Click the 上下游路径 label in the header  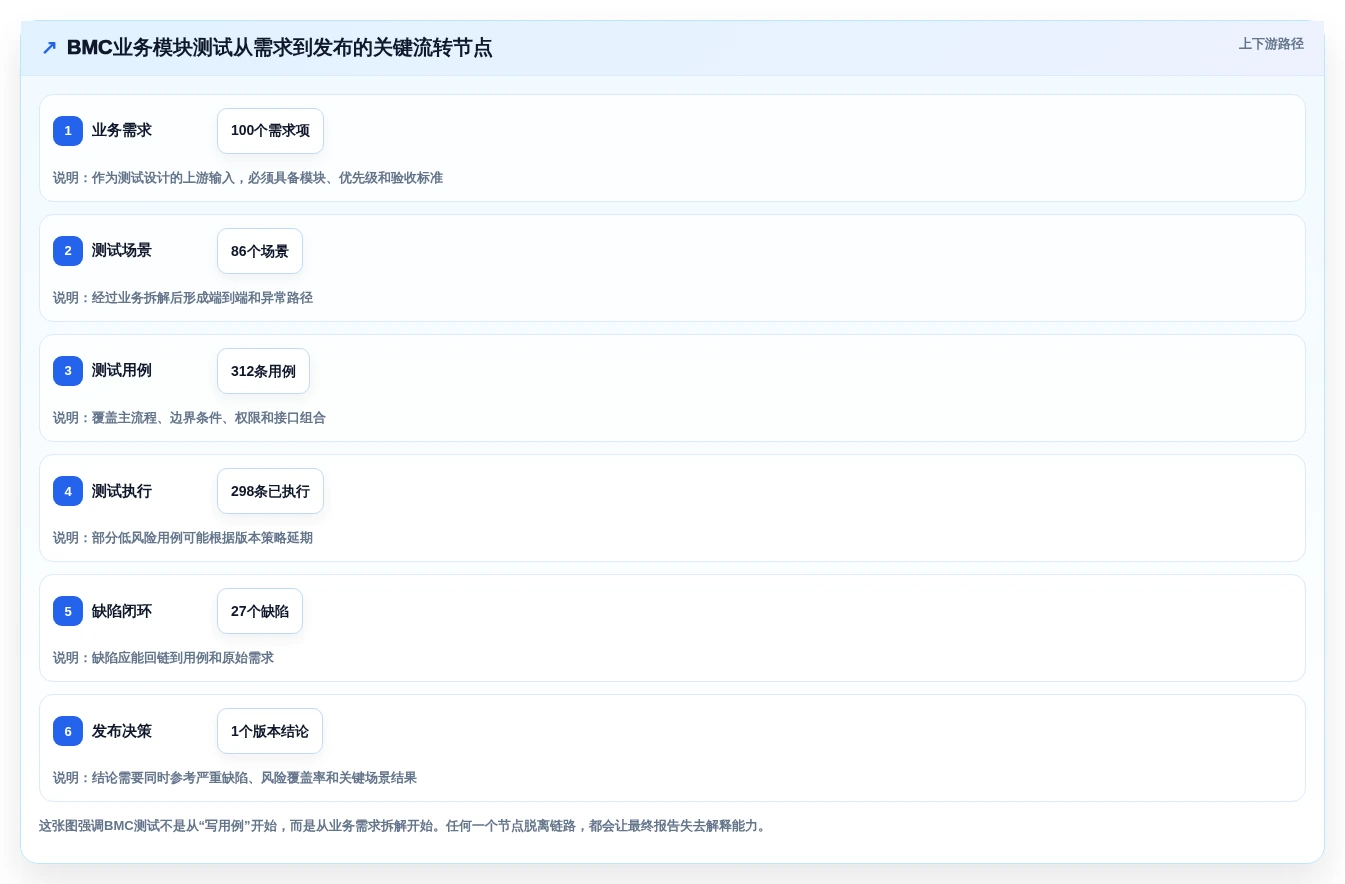click(1271, 44)
